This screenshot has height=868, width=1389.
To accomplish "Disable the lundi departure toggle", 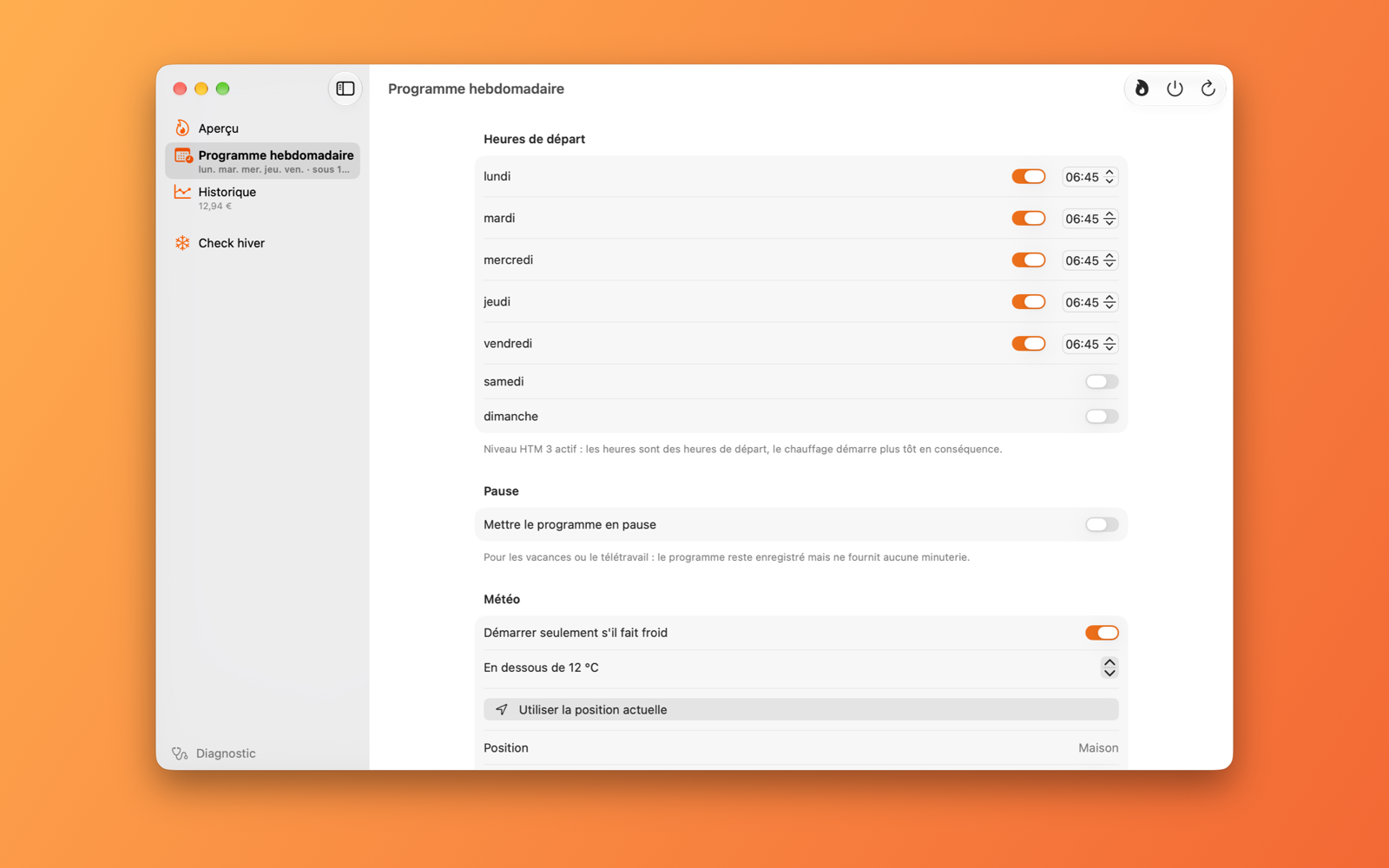I will coord(1029,177).
